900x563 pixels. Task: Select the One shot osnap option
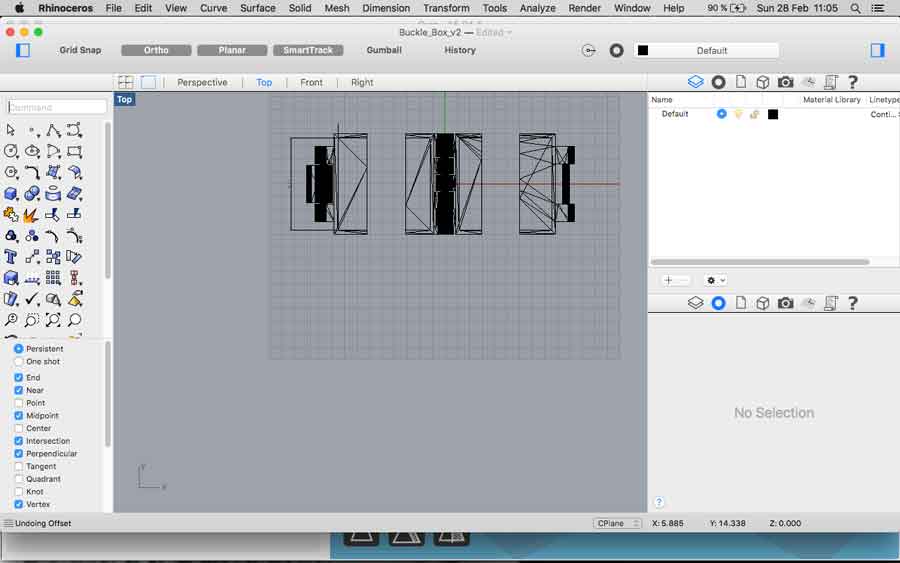(18, 362)
